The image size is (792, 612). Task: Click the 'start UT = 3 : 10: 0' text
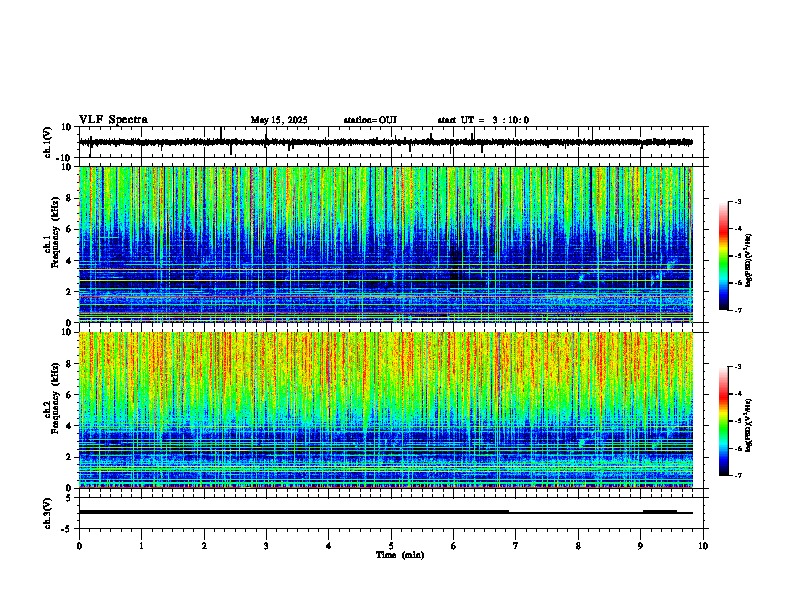click(483, 120)
